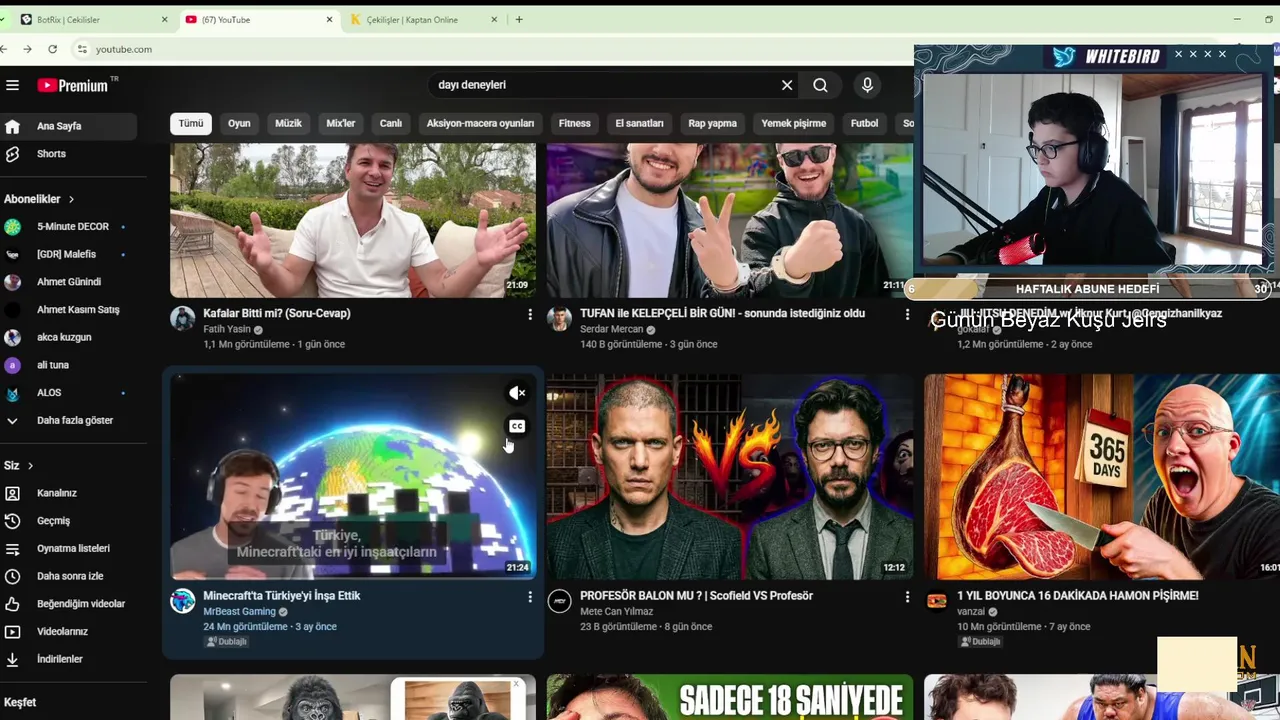Select the Canlı filter chip
Screen dimensions: 1280x720
pos(391,123)
